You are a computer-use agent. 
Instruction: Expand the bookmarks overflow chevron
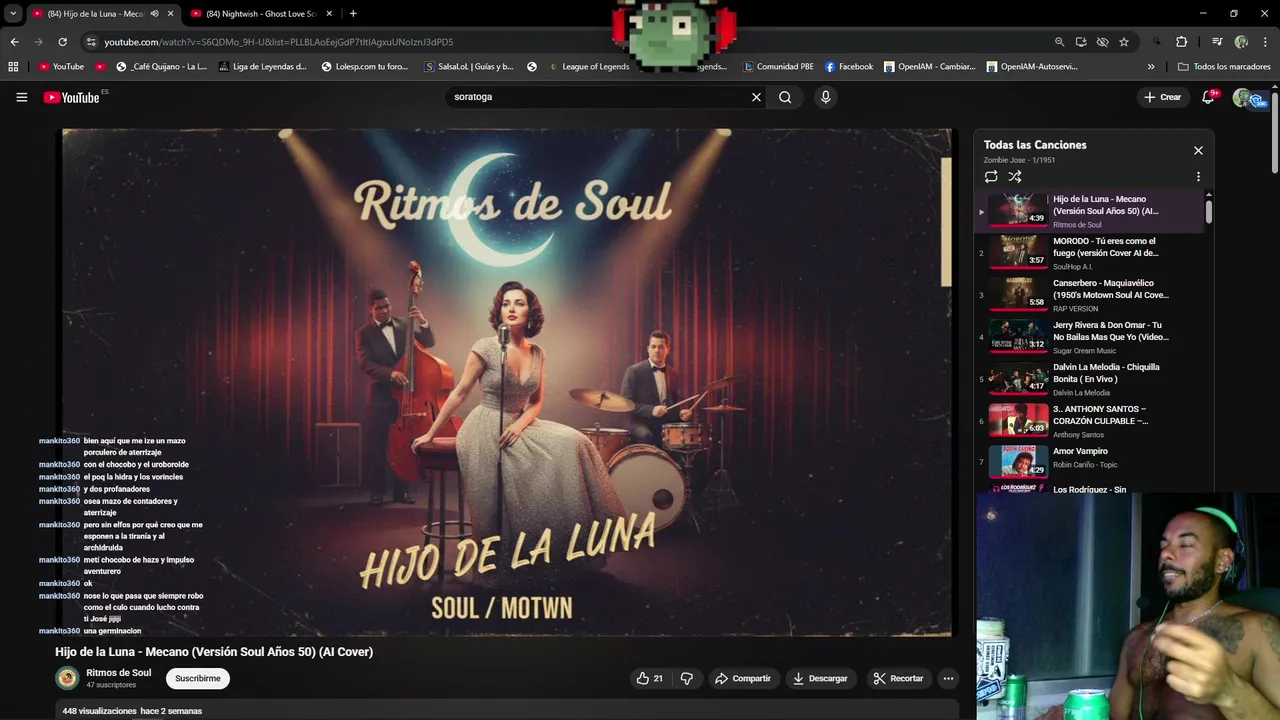point(1151,67)
